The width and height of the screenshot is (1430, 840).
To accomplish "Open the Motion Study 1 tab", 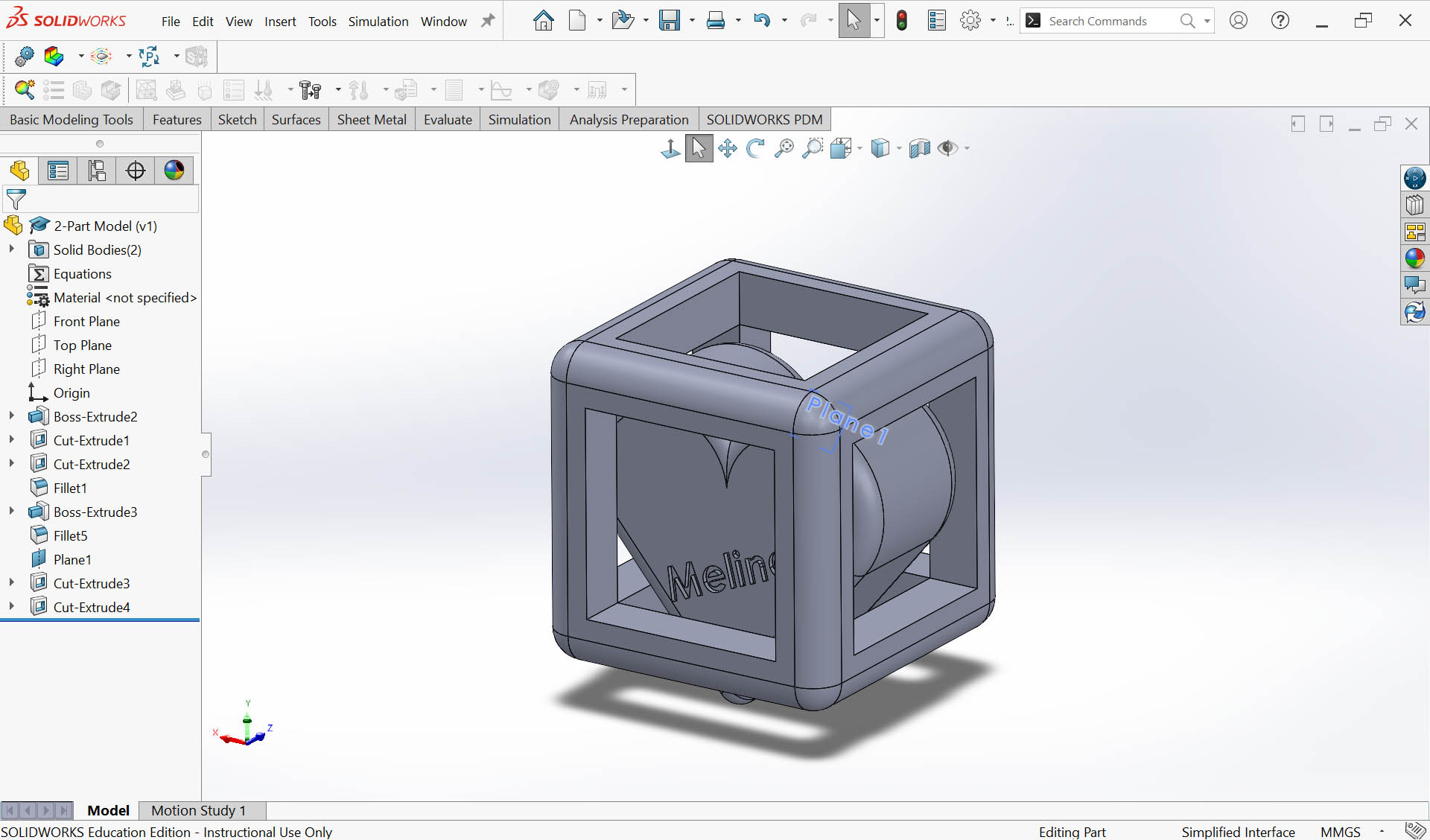I will click(198, 810).
